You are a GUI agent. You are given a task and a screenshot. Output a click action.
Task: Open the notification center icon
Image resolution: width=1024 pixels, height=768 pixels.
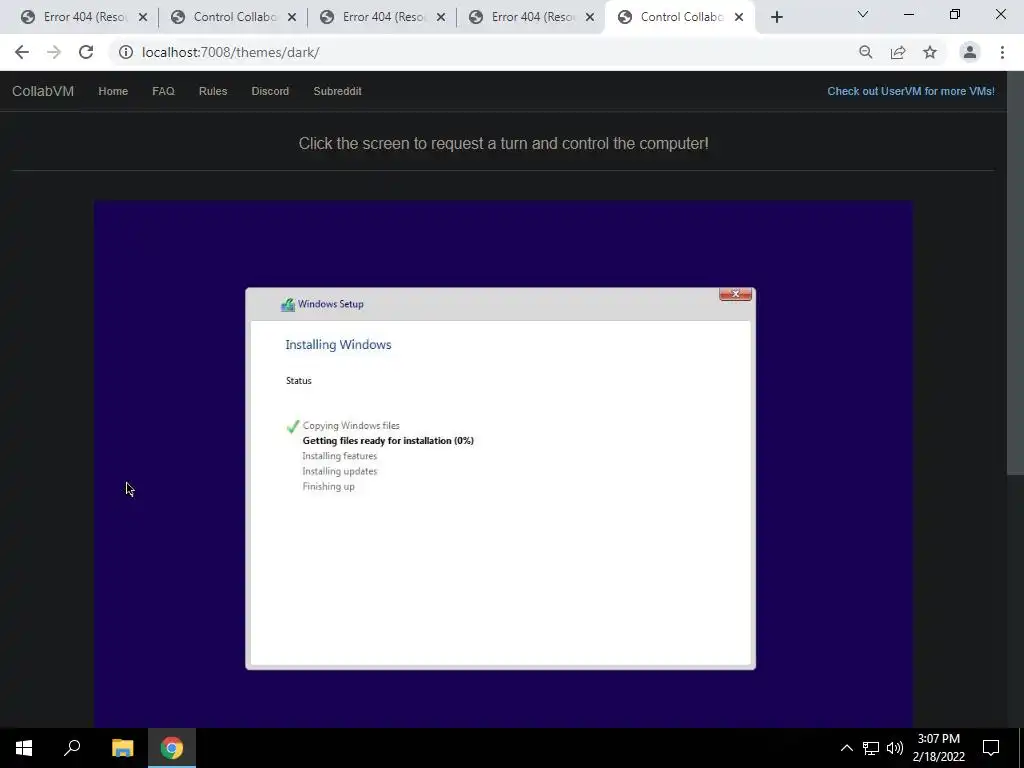pyautogui.click(x=991, y=748)
